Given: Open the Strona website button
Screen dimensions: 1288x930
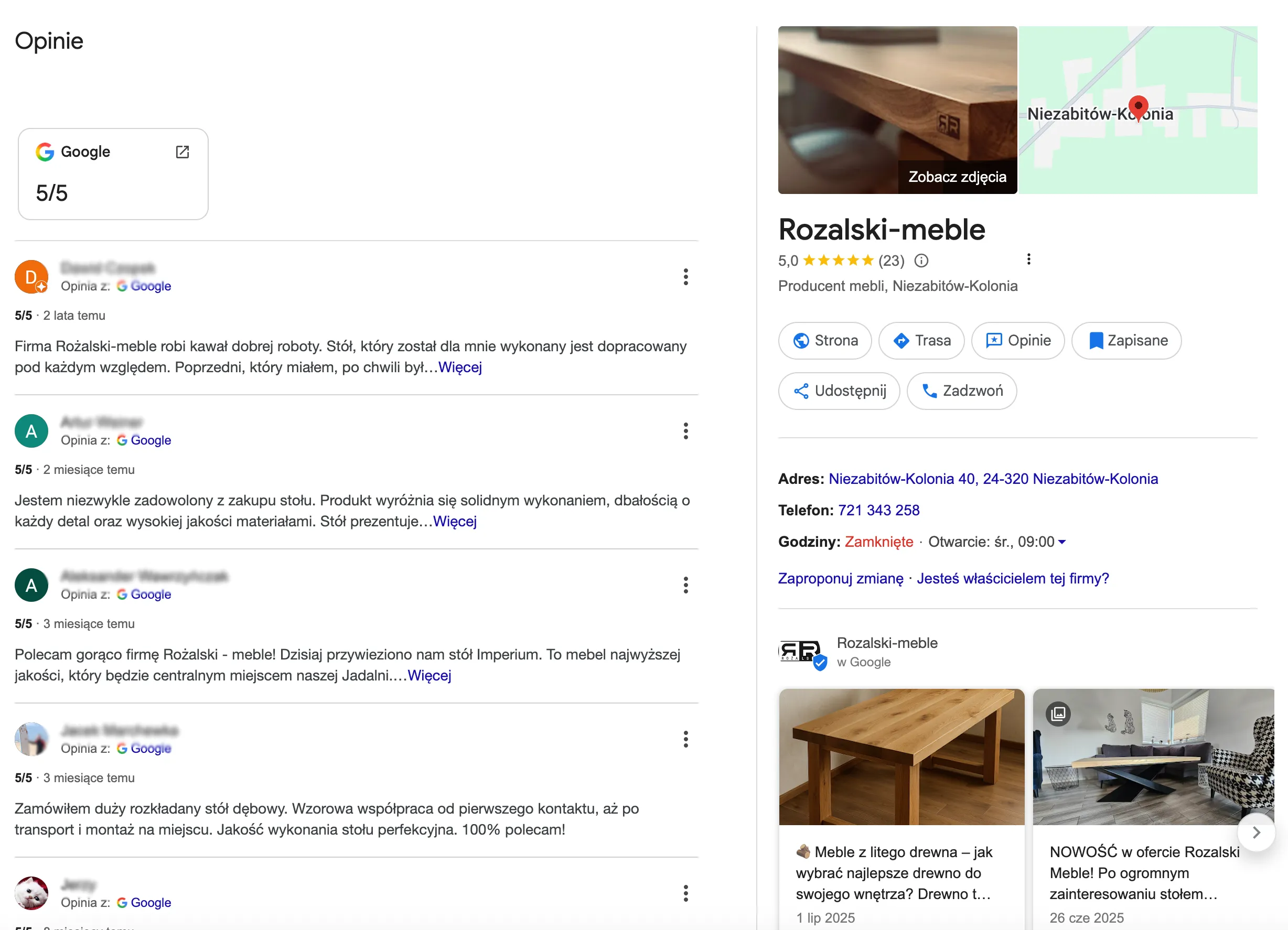Looking at the screenshot, I should click(x=824, y=340).
